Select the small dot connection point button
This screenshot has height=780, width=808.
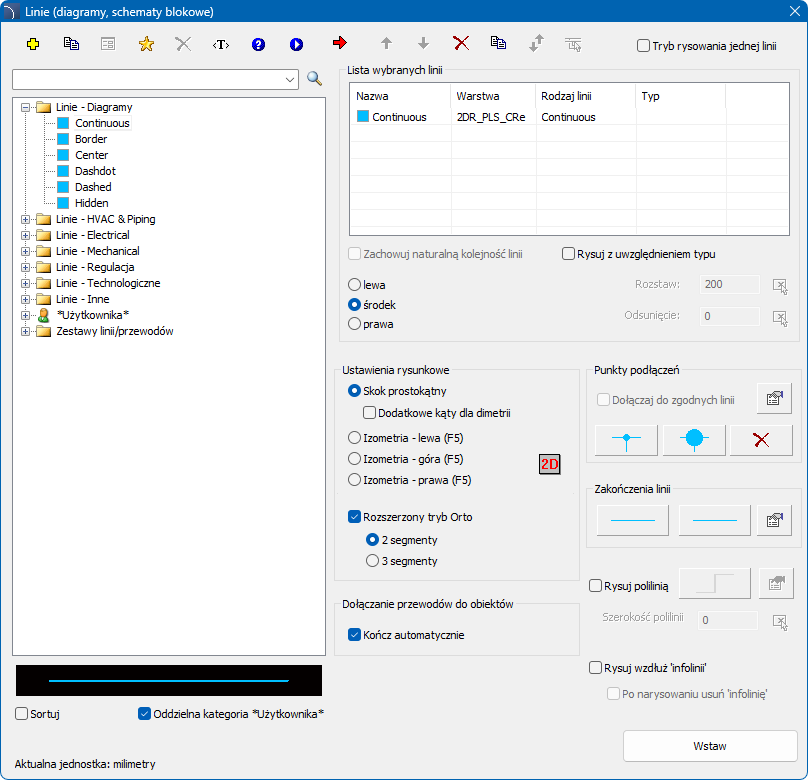[x=626, y=440]
